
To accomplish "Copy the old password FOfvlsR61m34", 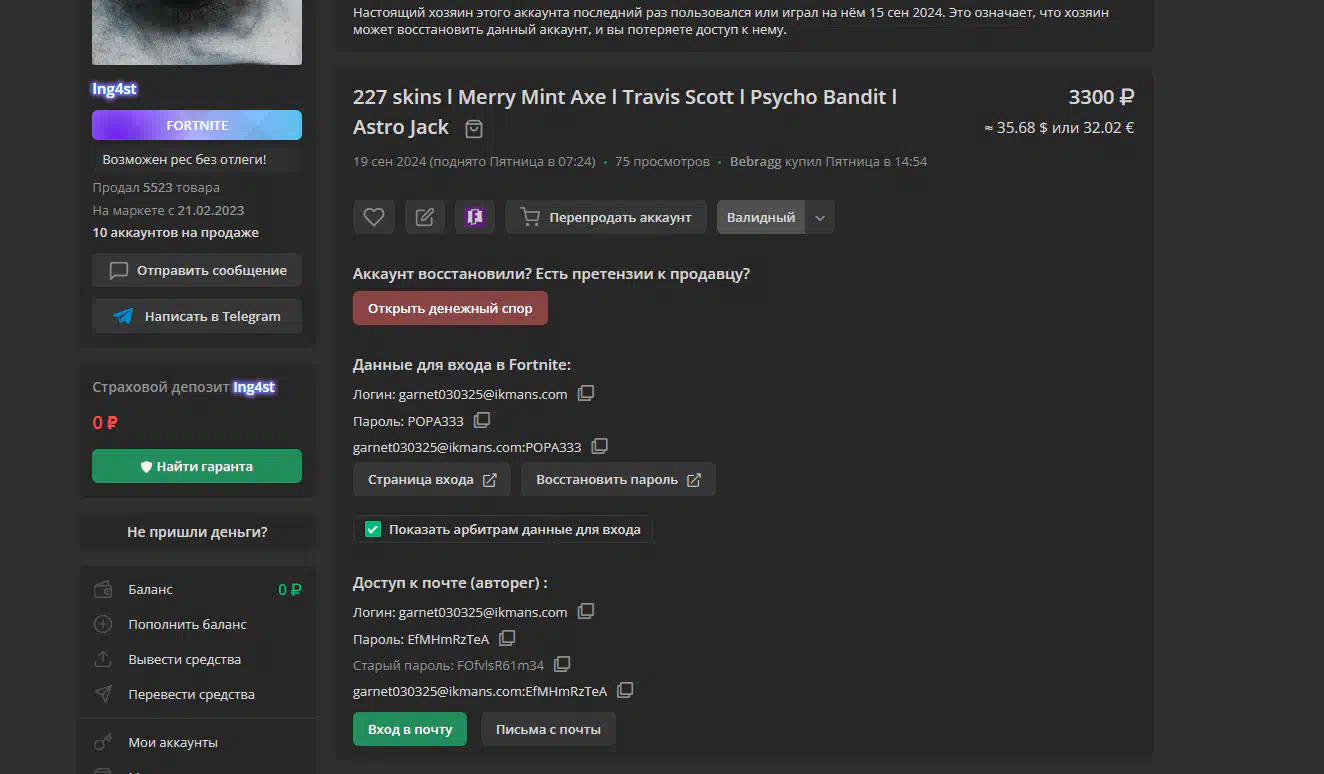I will pyautogui.click(x=562, y=664).
